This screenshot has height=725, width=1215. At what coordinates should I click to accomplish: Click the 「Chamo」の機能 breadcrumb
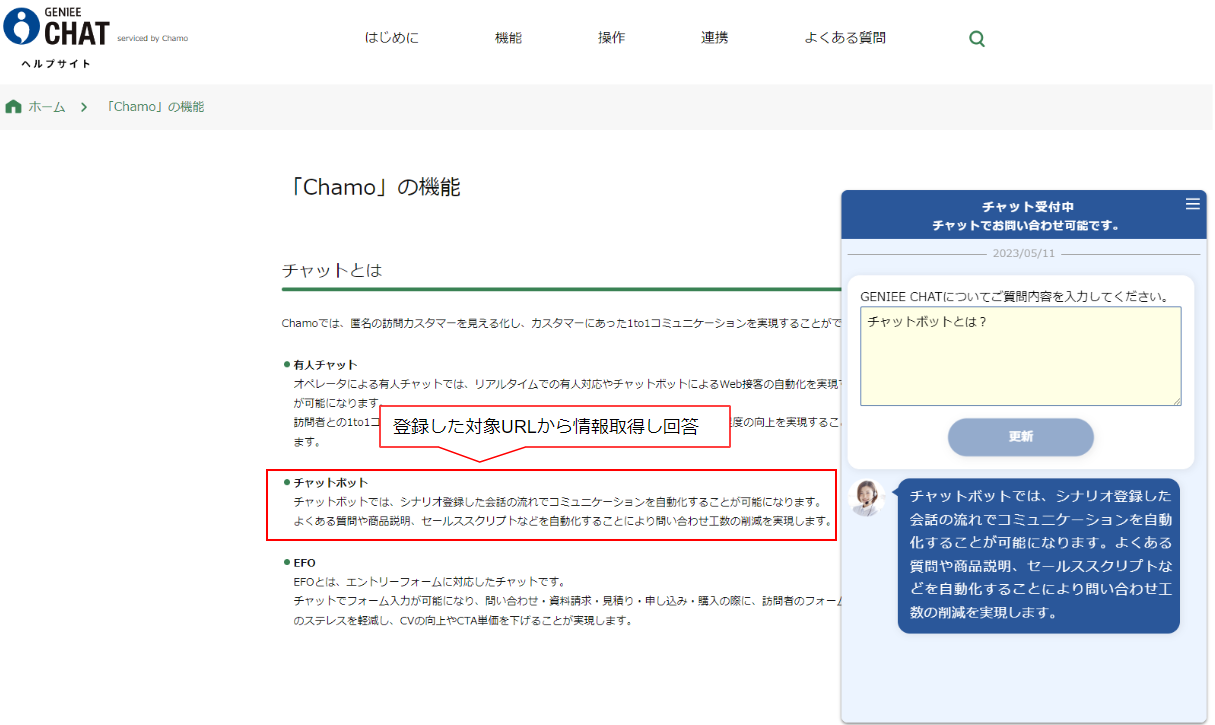pyautogui.click(x=154, y=107)
